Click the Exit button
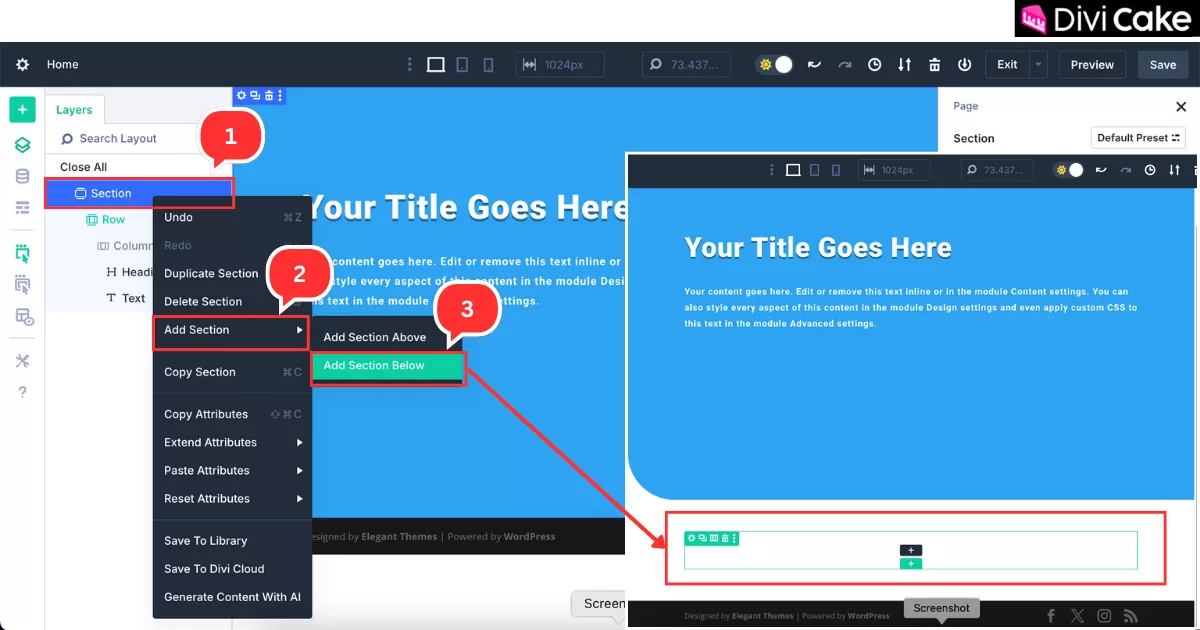The width and height of the screenshot is (1200, 630). (1007, 64)
